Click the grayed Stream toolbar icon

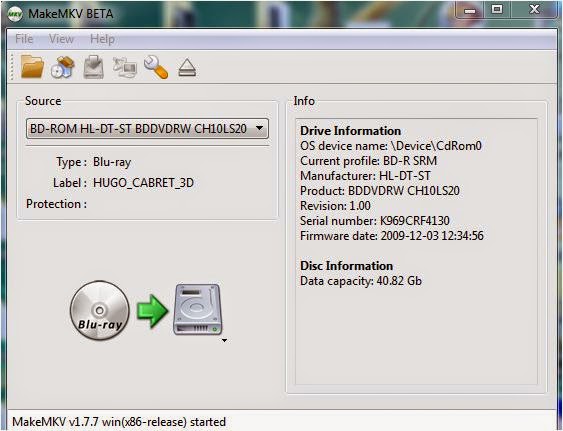pyautogui.click(x=125, y=67)
